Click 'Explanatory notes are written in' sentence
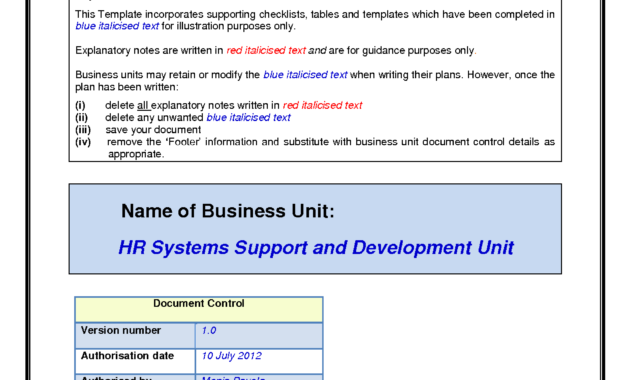The height and width of the screenshot is (380, 630). [276, 51]
